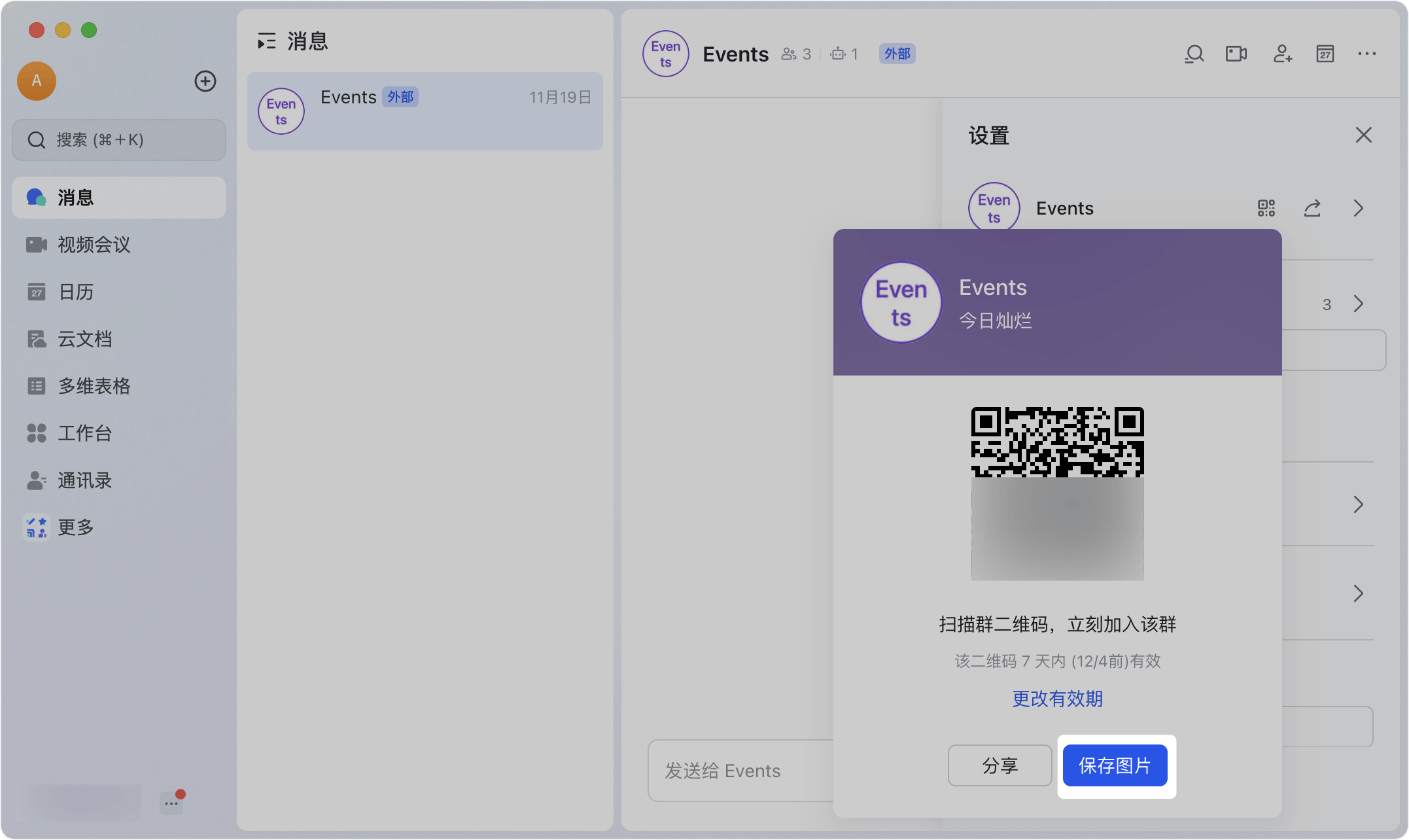The image size is (1409, 840).
Task: Collapse the 消息 list sidebar toggle icon
Action: (x=266, y=41)
